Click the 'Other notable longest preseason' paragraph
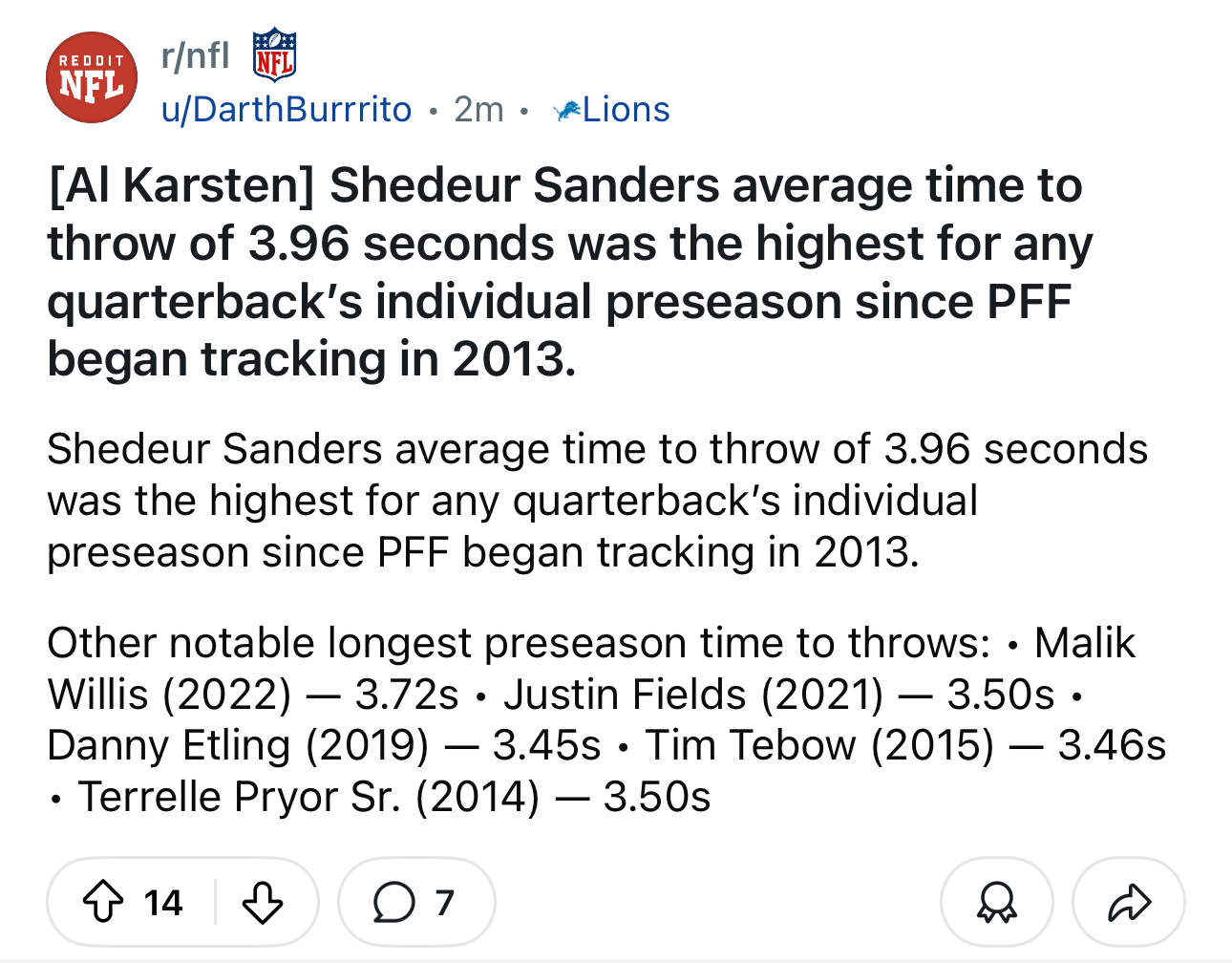This screenshot has width=1232, height=963. pyautogui.click(x=606, y=719)
